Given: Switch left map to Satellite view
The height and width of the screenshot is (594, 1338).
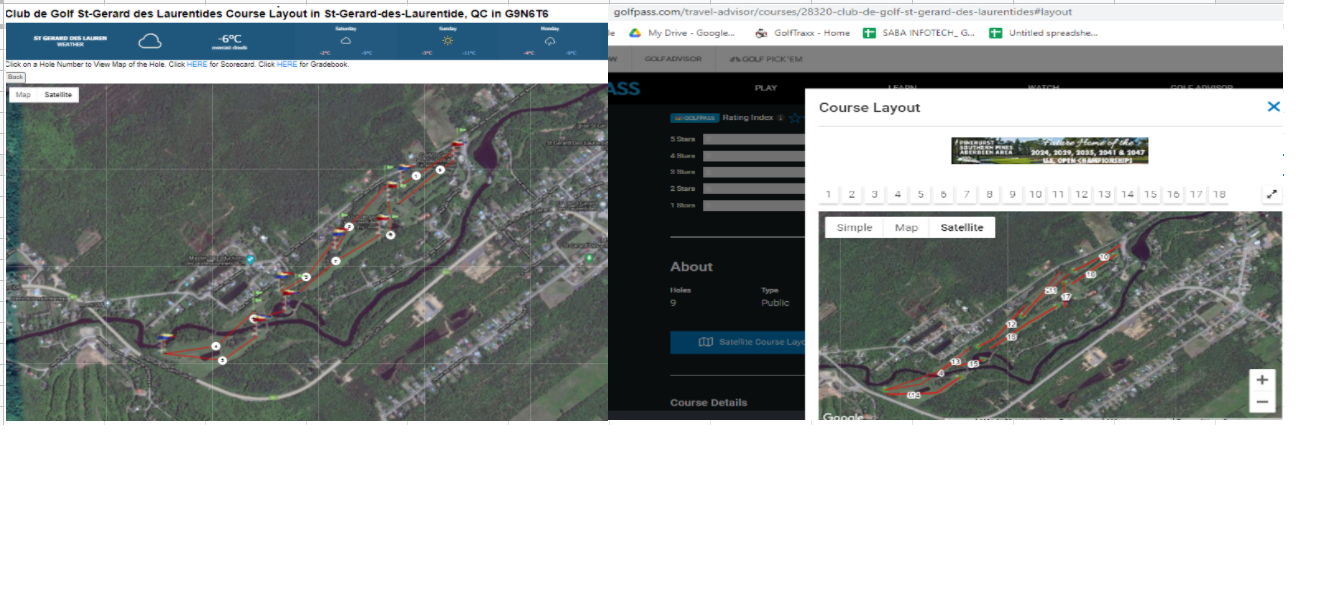Looking at the screenshot, I should [x=58, y=95].
